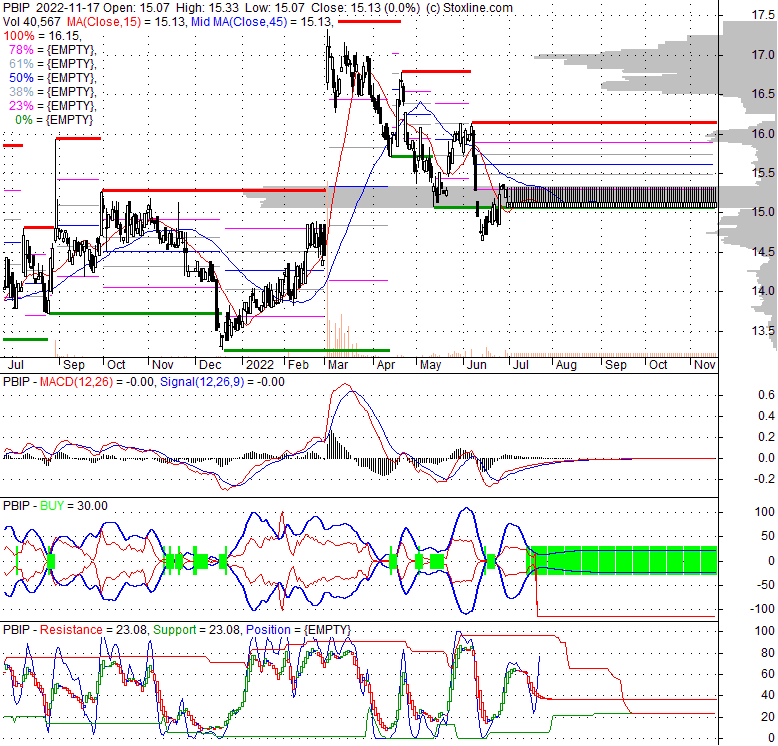Click the 15.5 price axis label
Screen dimensions: 778x746
click(763, 173)
